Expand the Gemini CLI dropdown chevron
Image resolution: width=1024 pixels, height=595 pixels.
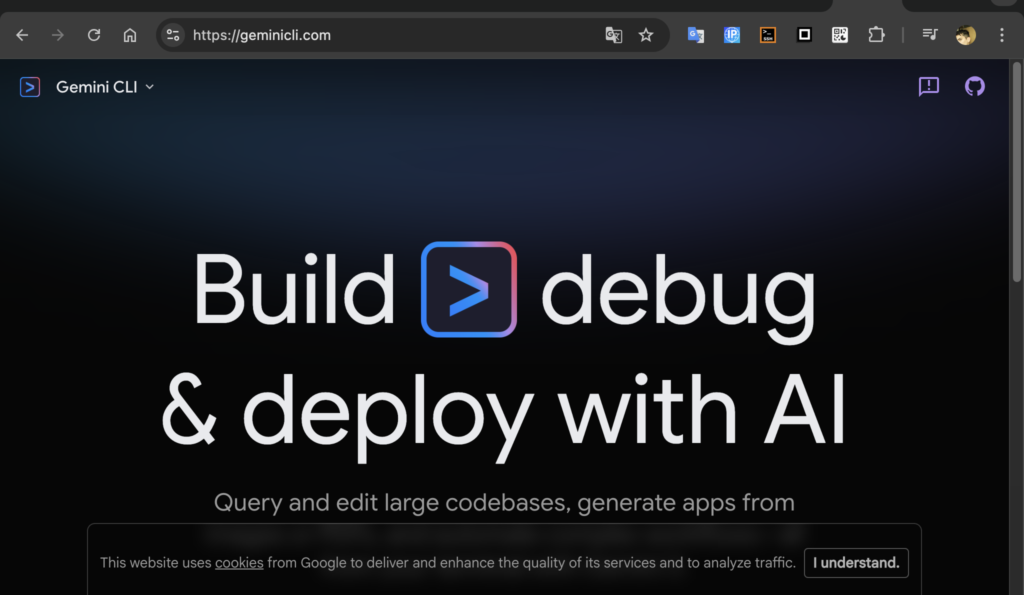150,87
